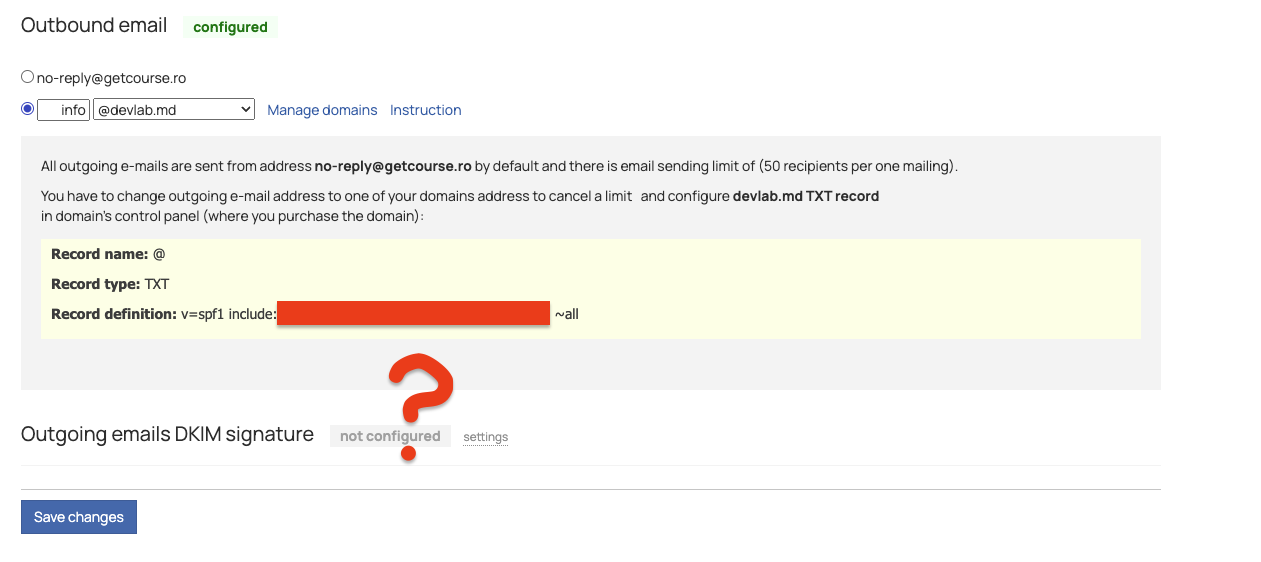
Task: Click the 'info' sender name input field
Action: coord(64,110)
